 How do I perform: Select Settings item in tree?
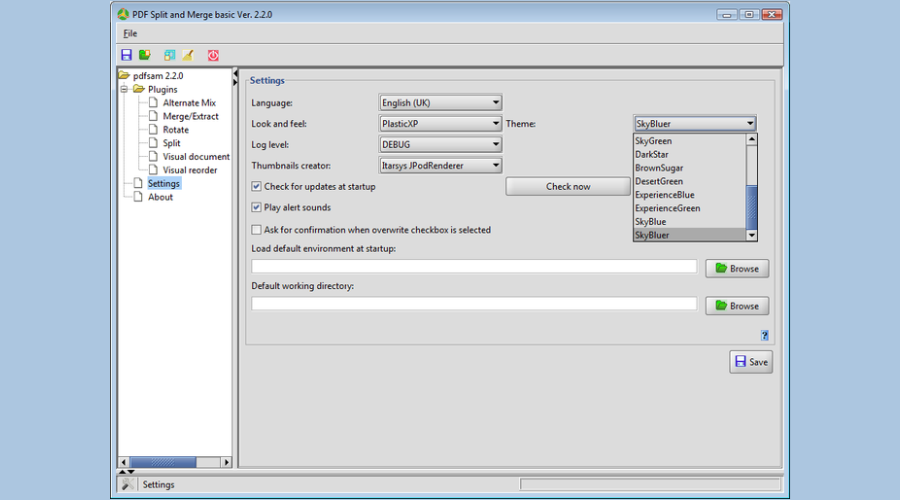(164, 183)
